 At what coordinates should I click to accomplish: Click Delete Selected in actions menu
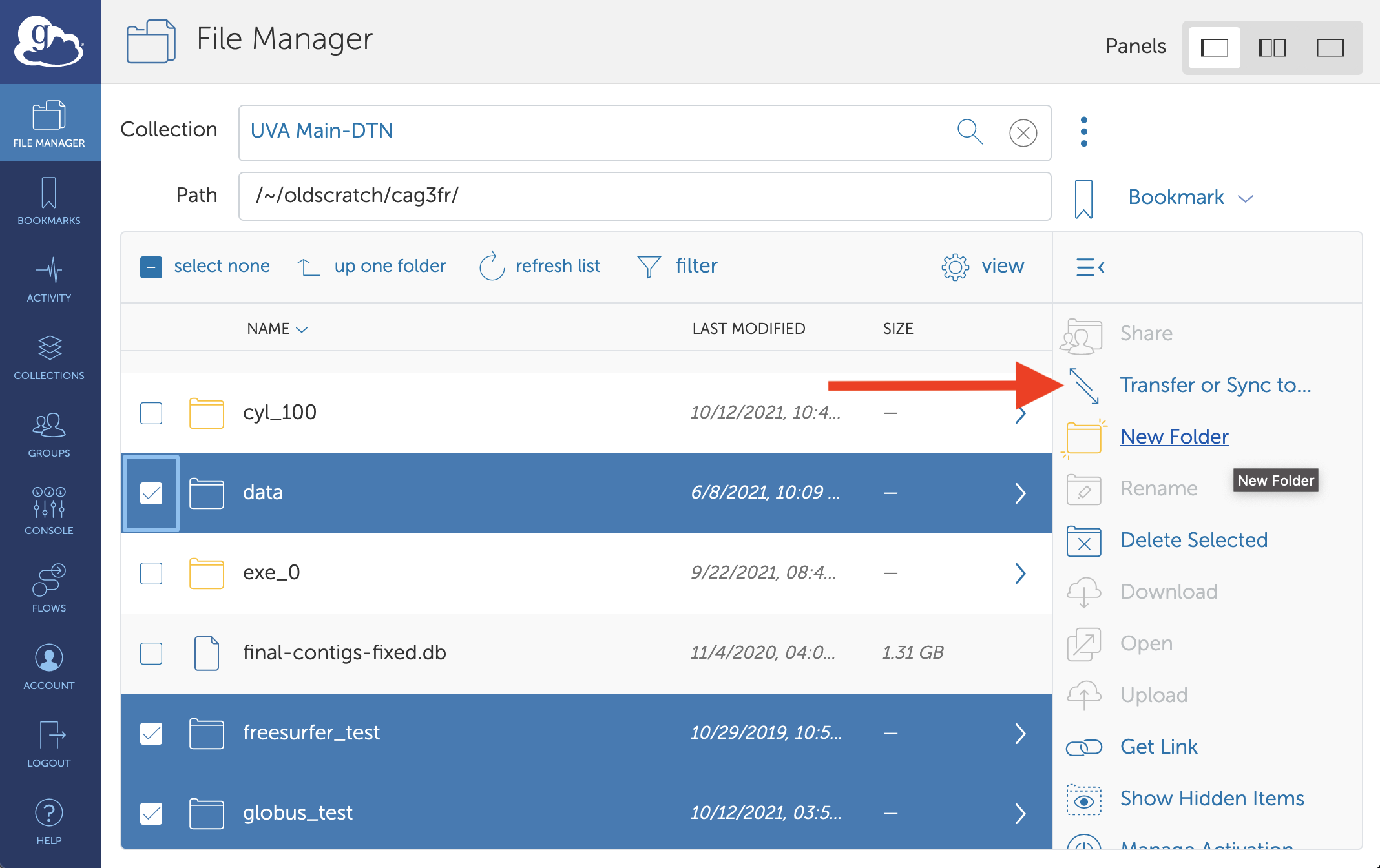point(1193,540)
